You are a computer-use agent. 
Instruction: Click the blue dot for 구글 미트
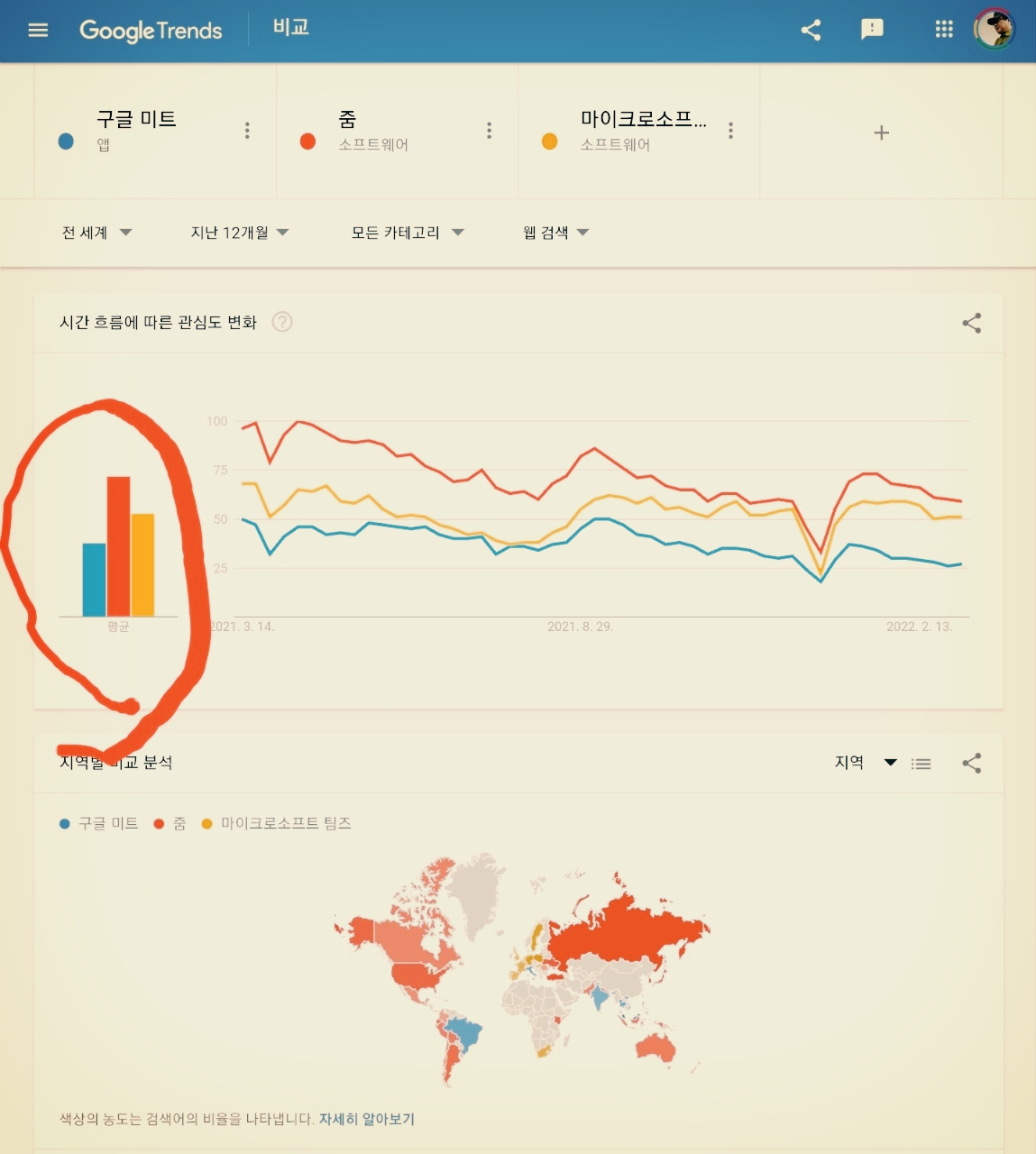click(x=66, y=142)
